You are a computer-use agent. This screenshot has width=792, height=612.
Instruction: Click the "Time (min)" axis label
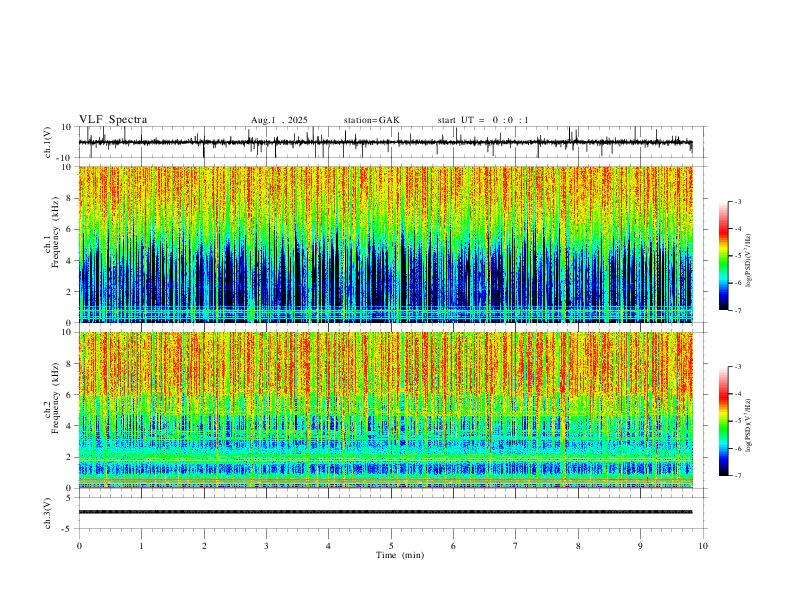400,555
